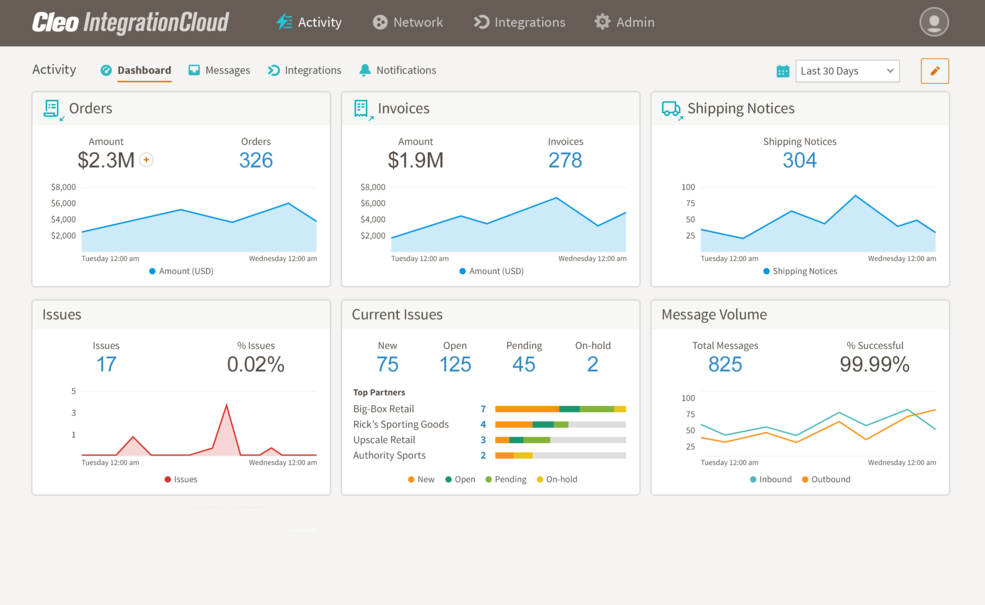Click the Open issues count of 125
Viewport: 985px width, 605px height.
455,363
